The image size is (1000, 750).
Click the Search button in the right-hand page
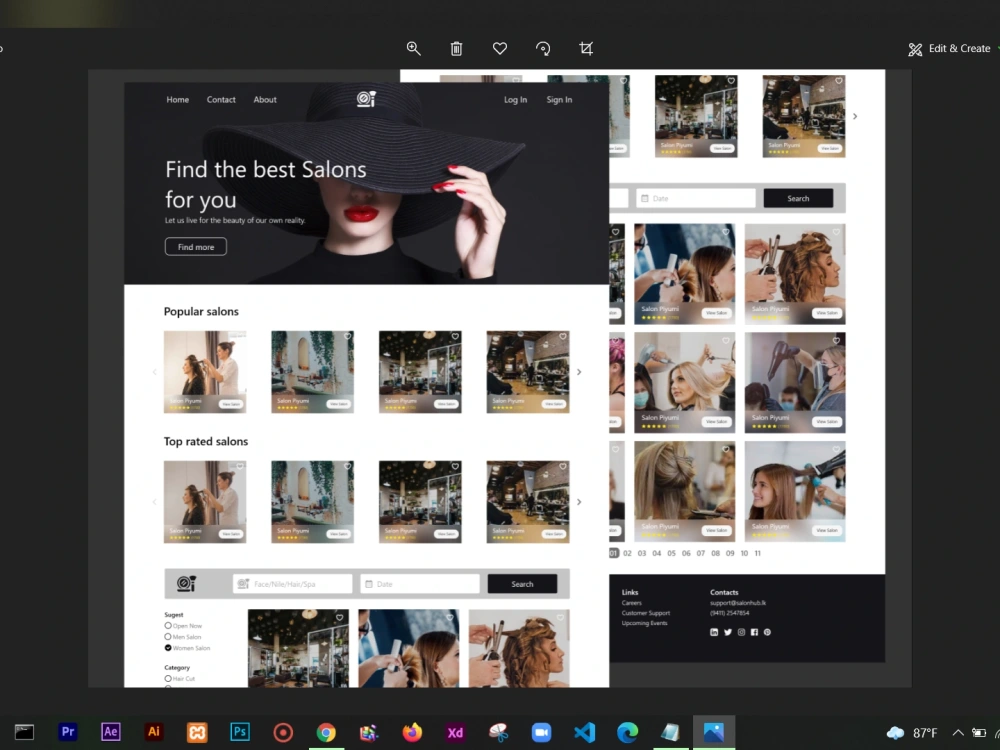(x=798, y=198)
